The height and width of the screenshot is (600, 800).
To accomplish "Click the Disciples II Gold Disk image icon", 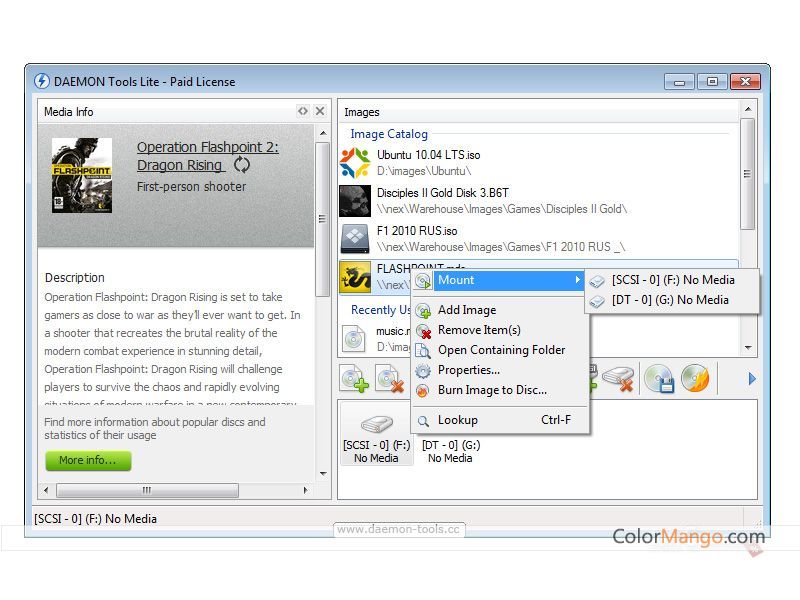I will click(x=355, y=200).
